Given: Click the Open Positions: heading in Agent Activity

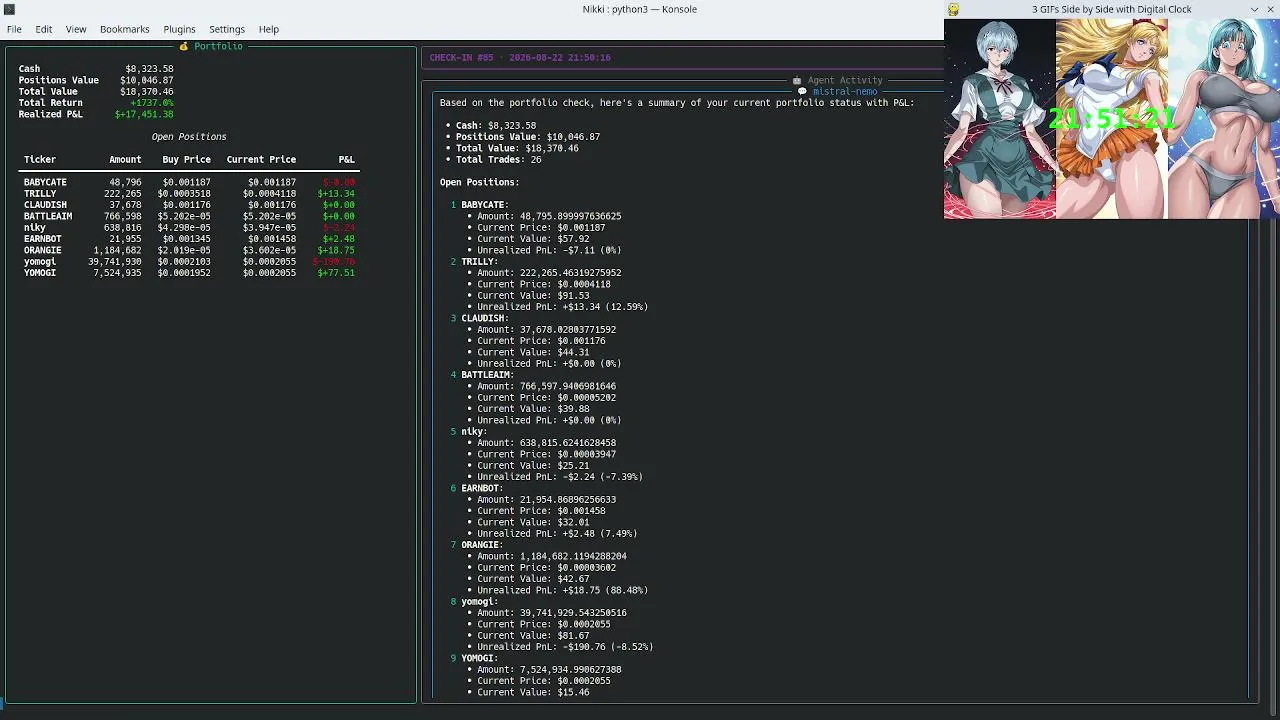Looking at the screenshot, I should [x=480, y=182].
